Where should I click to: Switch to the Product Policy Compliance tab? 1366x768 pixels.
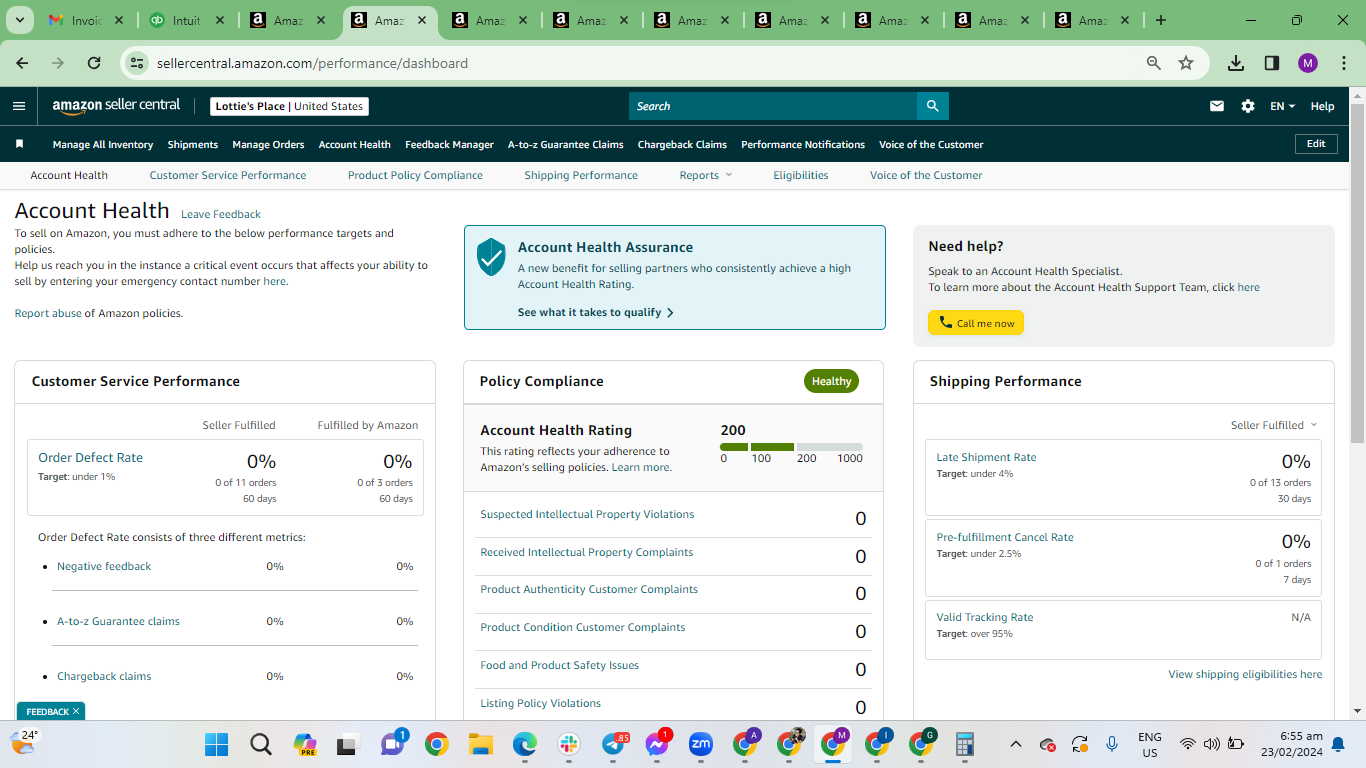click(x=415, y=175)
